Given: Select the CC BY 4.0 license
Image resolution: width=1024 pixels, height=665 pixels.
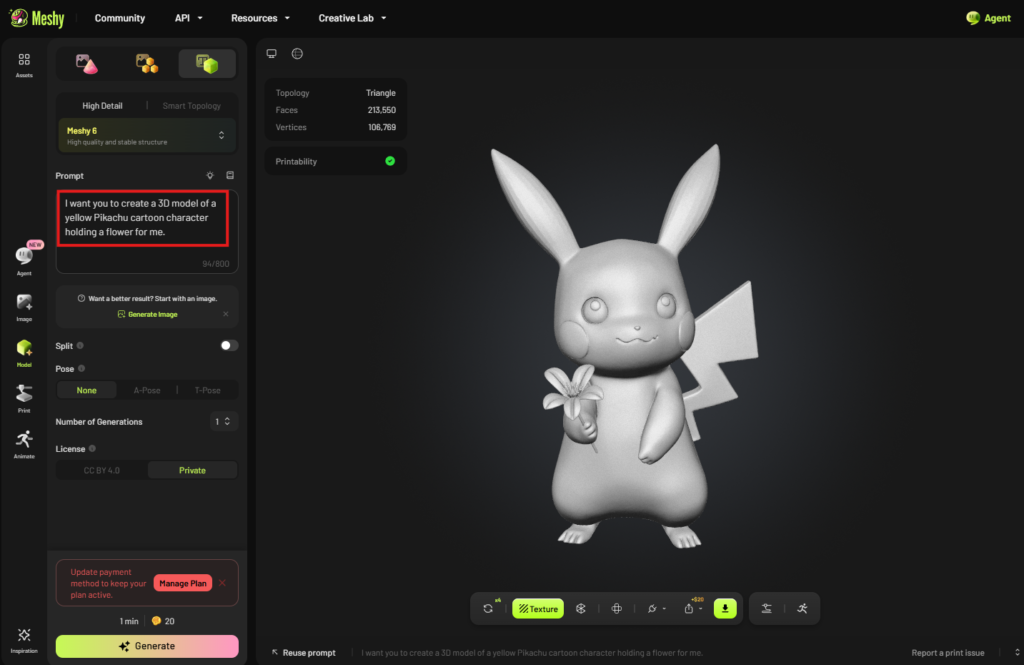Looking at the screenshot, I should (101, 470).
